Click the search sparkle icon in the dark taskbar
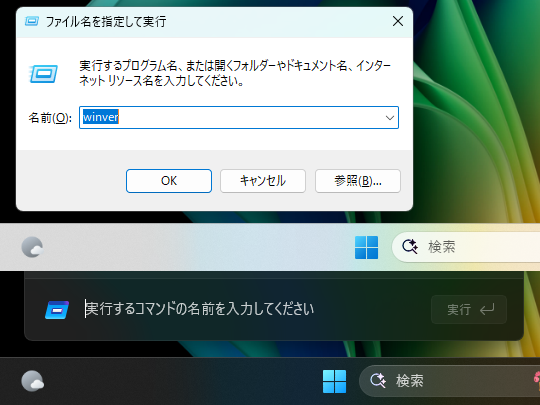The height and width of the screenshot is (405, 540). (x=378, y=381)
